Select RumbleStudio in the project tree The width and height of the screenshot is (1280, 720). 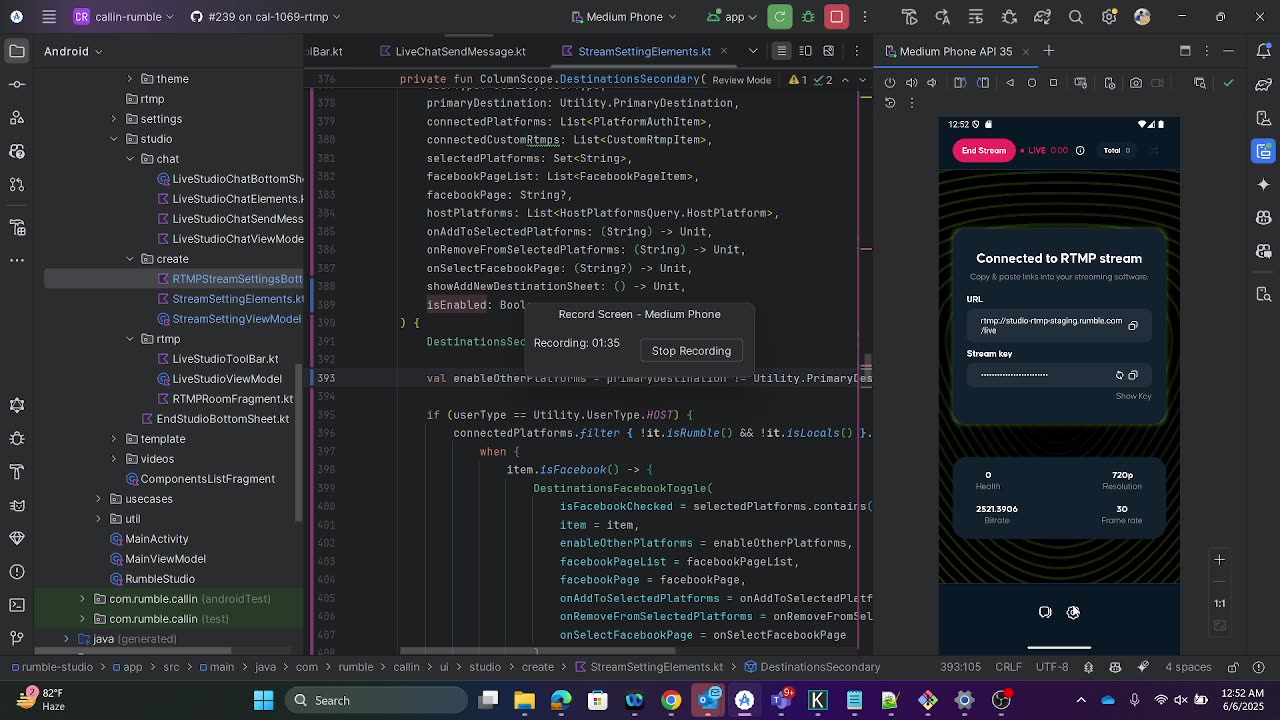coord(159,579)
